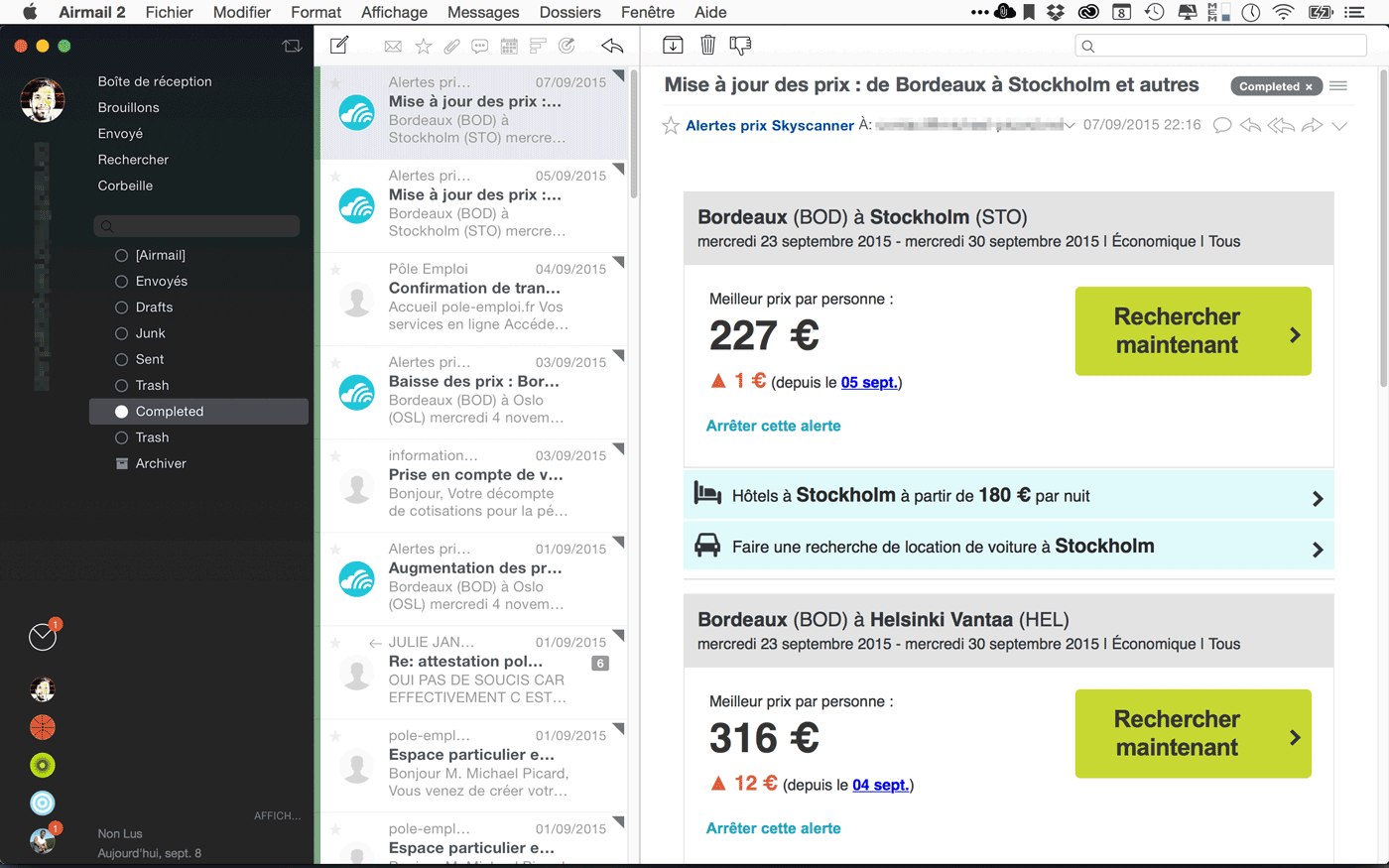Click the reply arrow in list toolbar
The image size is (1389, 868).
(x=612, y=46)
